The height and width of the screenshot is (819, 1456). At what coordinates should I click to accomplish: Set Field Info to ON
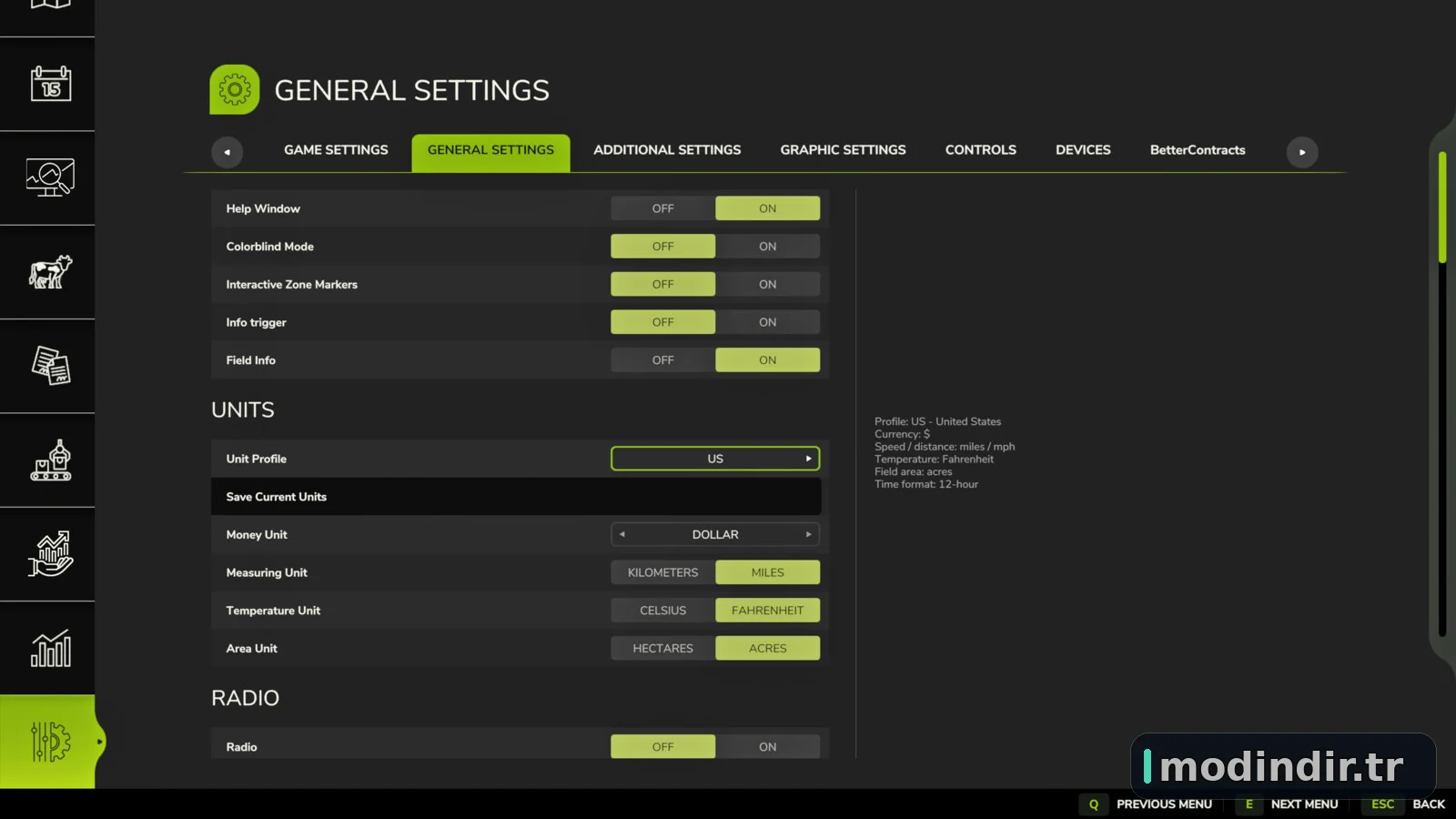[767, 360]
